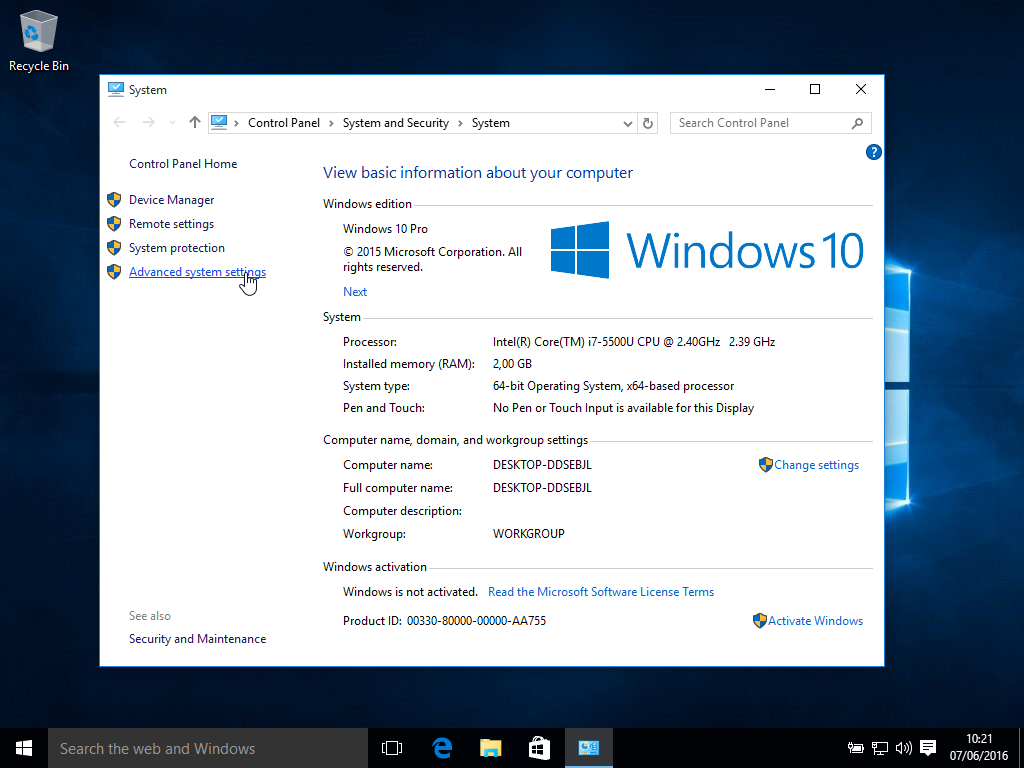Click the search magnifier icon
Image resolution: width=1024 pixels, height=768 pixels.
pos(857,123)
